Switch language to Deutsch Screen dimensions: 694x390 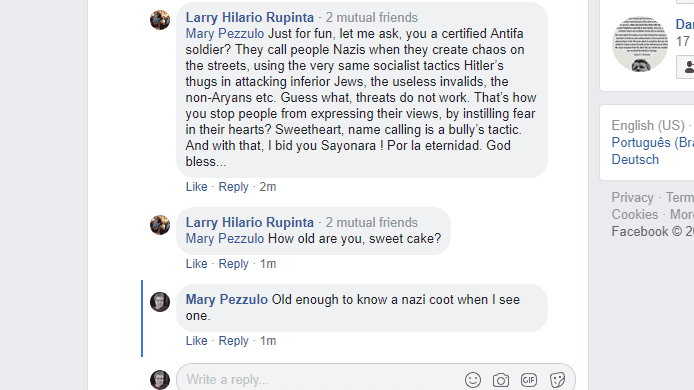635,159
